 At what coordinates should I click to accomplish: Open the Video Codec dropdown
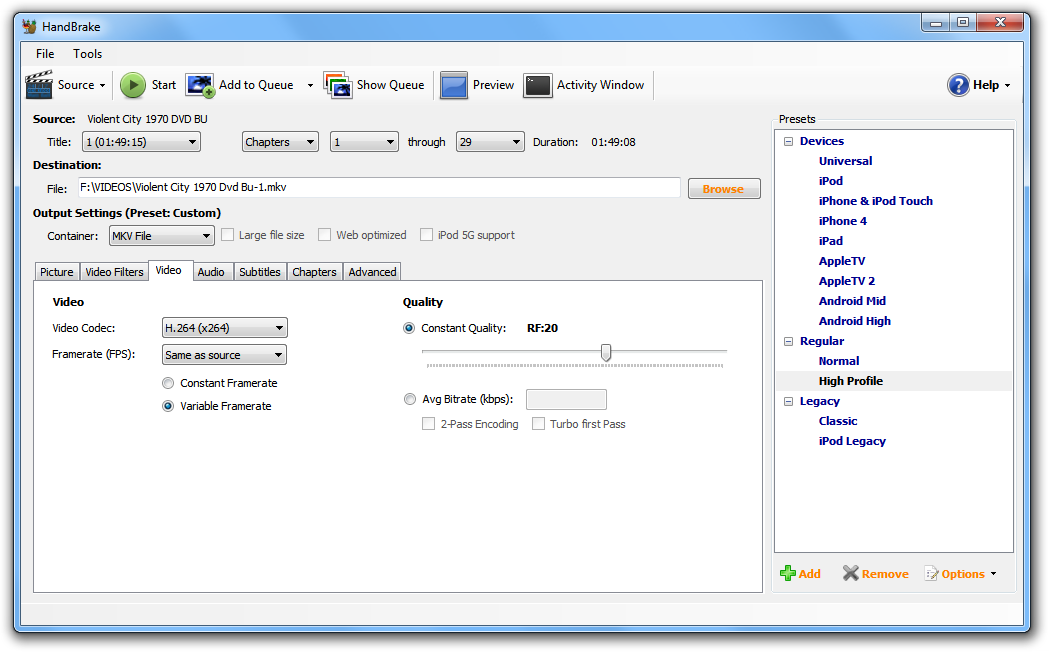coord(224,328)
